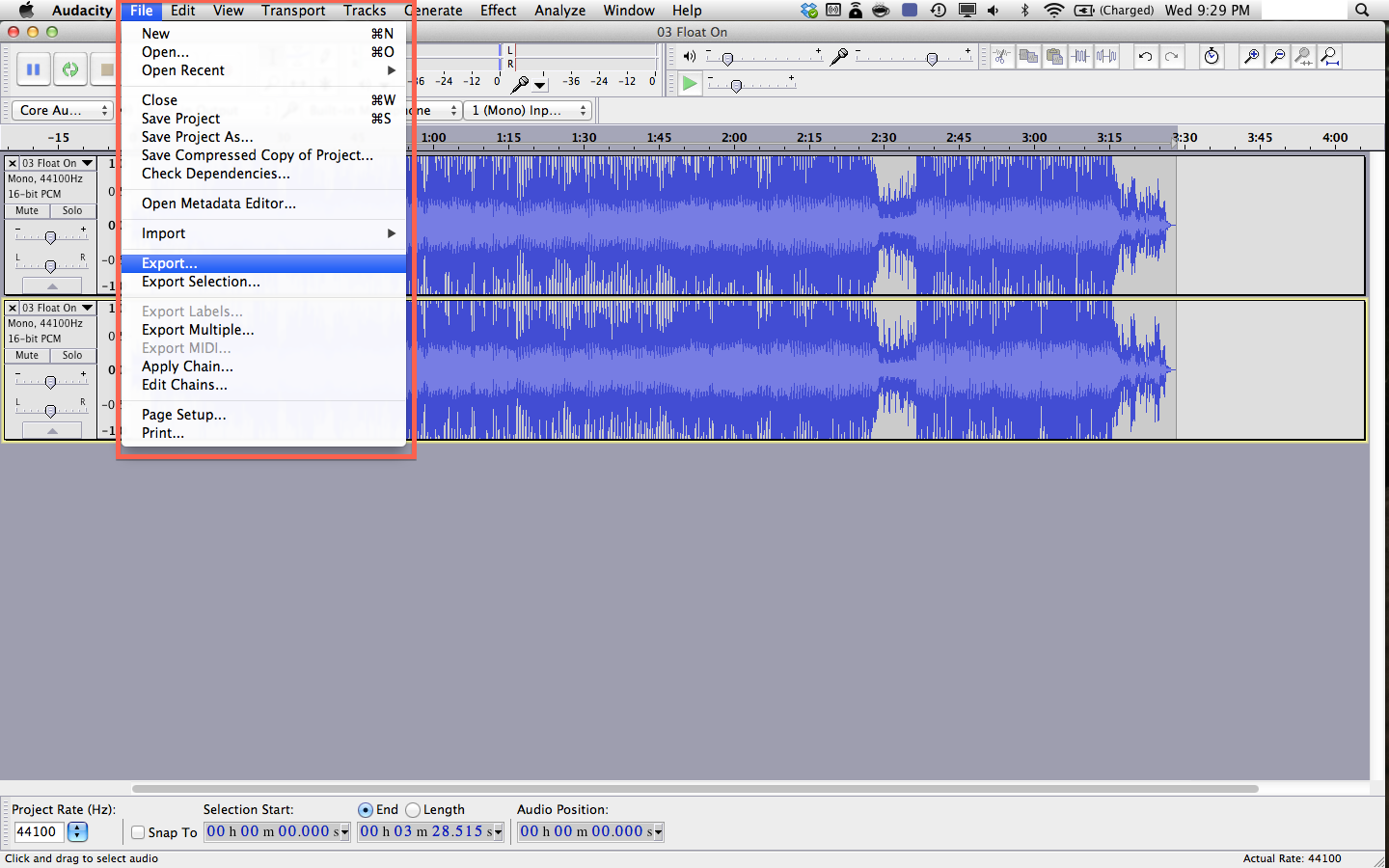1389x868 pixels.
Task: Close the bottom 03 Float On track
Action: click(x=13, y=308)
